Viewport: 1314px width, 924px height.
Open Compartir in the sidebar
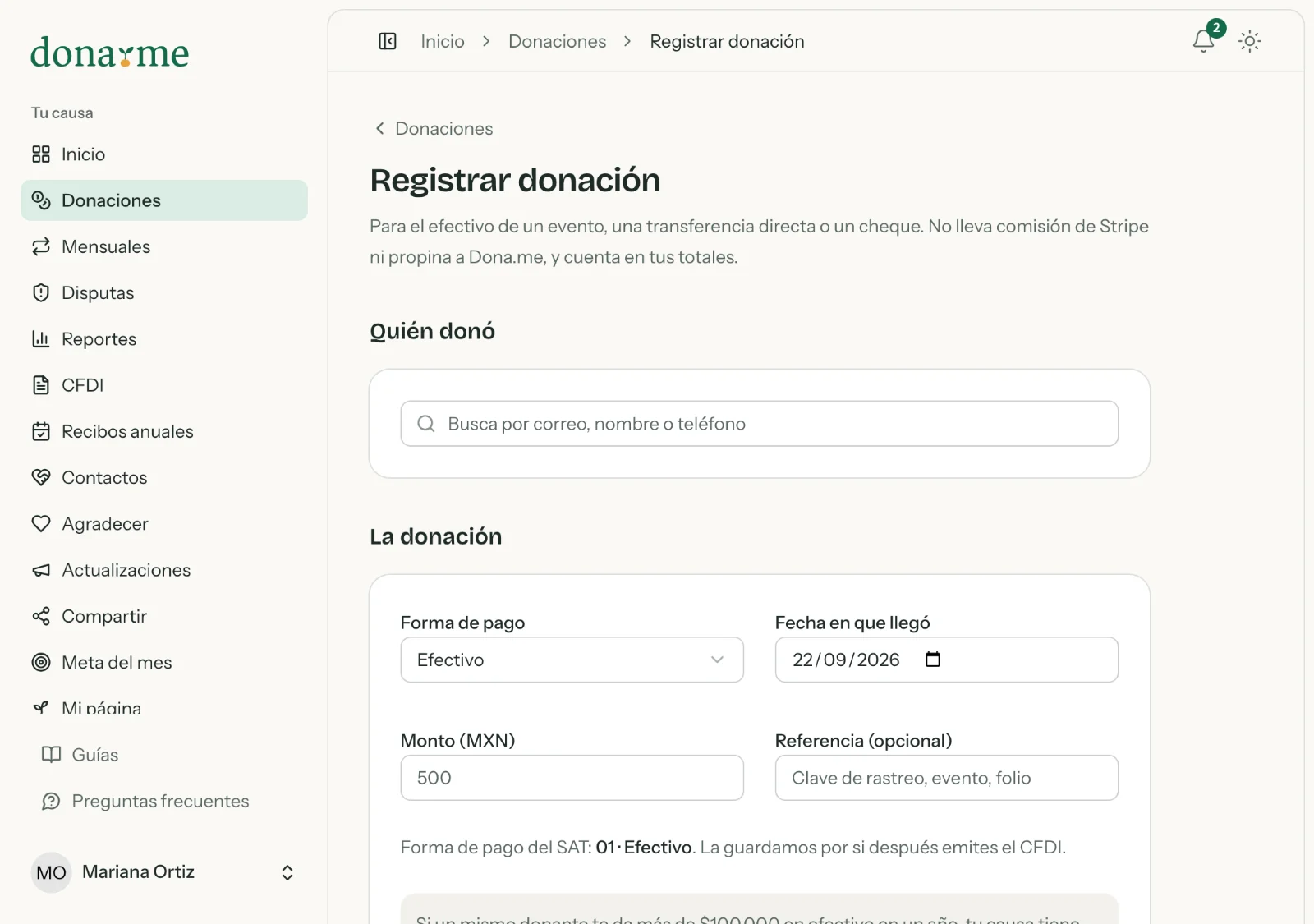click(164, 616)
